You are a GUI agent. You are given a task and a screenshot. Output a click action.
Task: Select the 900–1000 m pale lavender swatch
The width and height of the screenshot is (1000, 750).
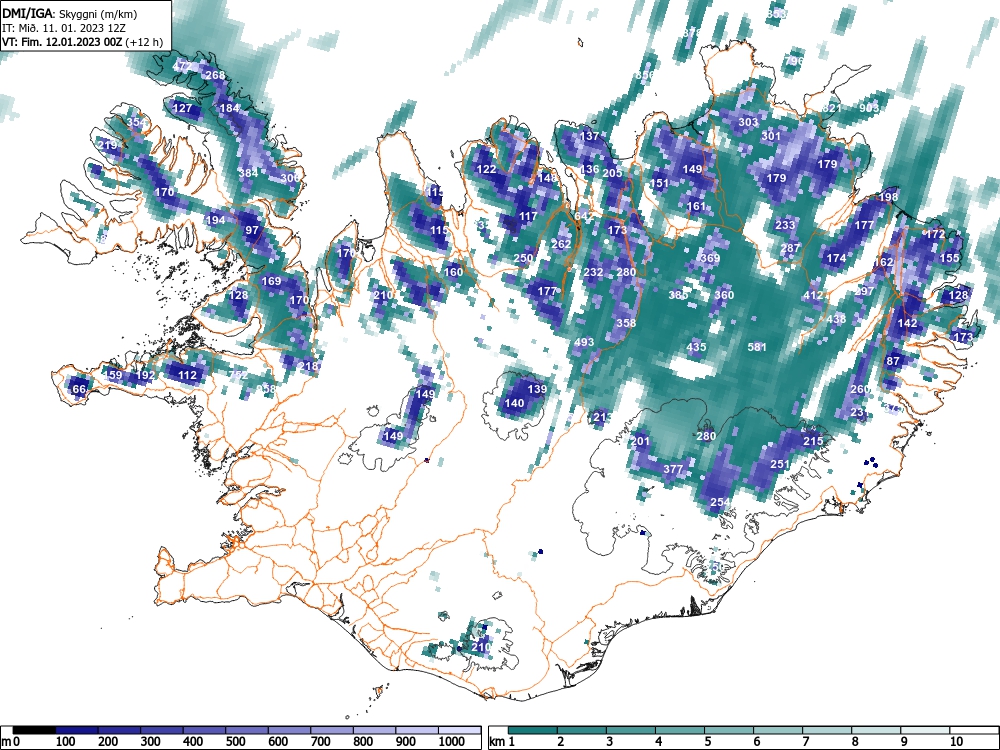pos(417,730)
